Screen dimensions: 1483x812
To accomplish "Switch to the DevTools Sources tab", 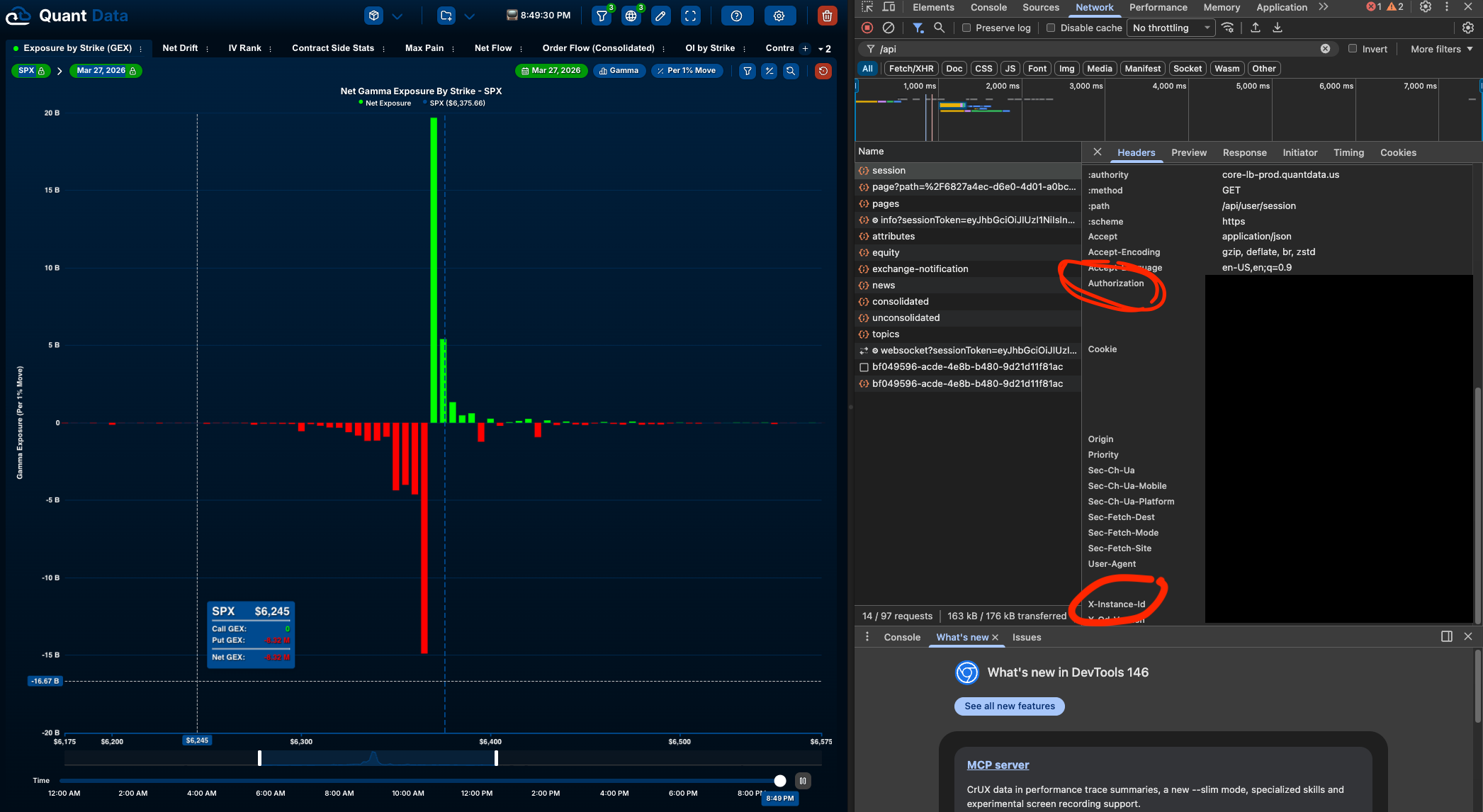I will coord(1041,7).
